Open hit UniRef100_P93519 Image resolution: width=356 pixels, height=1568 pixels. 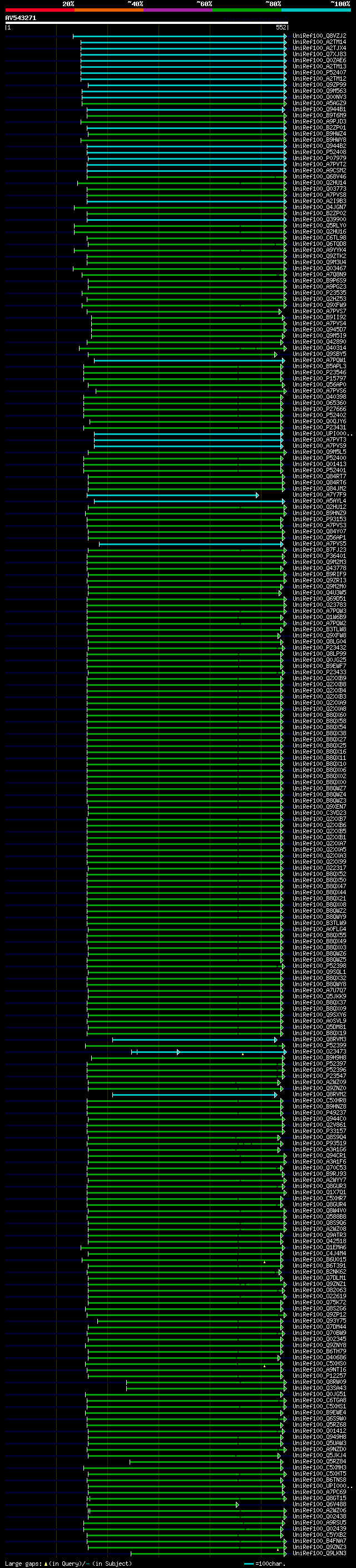point(319,1143)
